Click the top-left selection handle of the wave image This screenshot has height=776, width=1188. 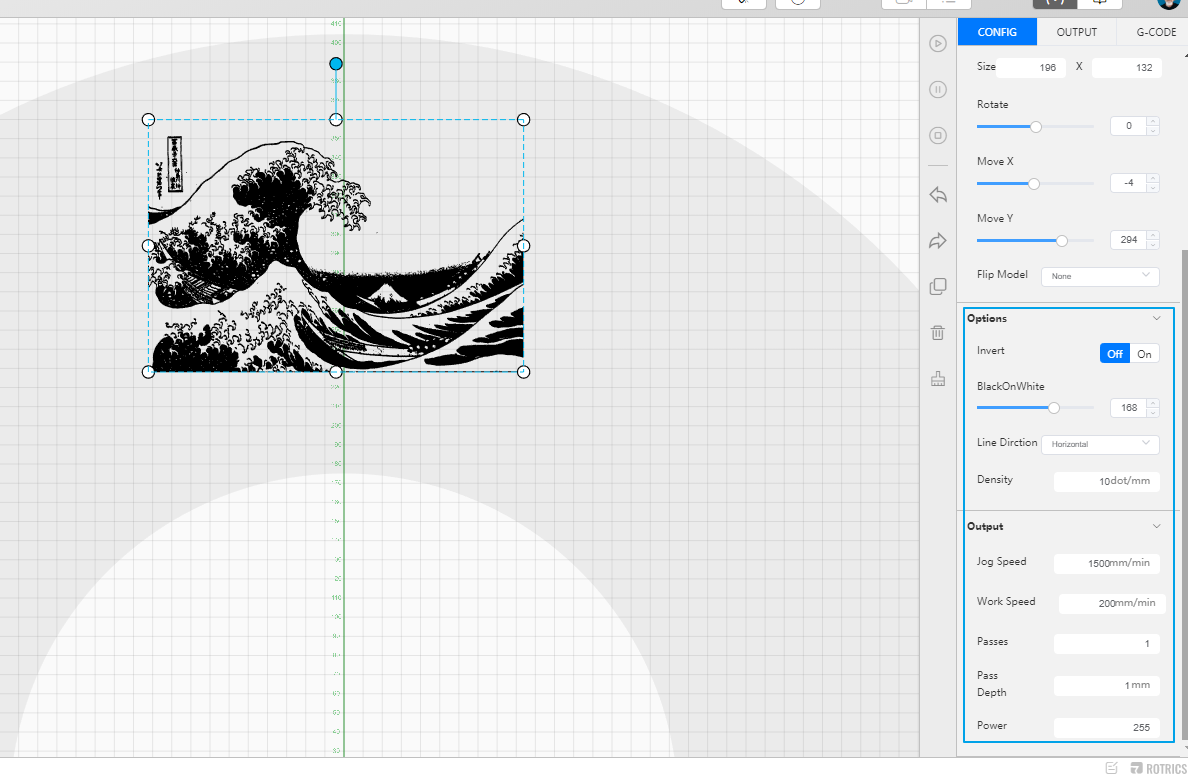pyautogui.click(x=148, y=120)
